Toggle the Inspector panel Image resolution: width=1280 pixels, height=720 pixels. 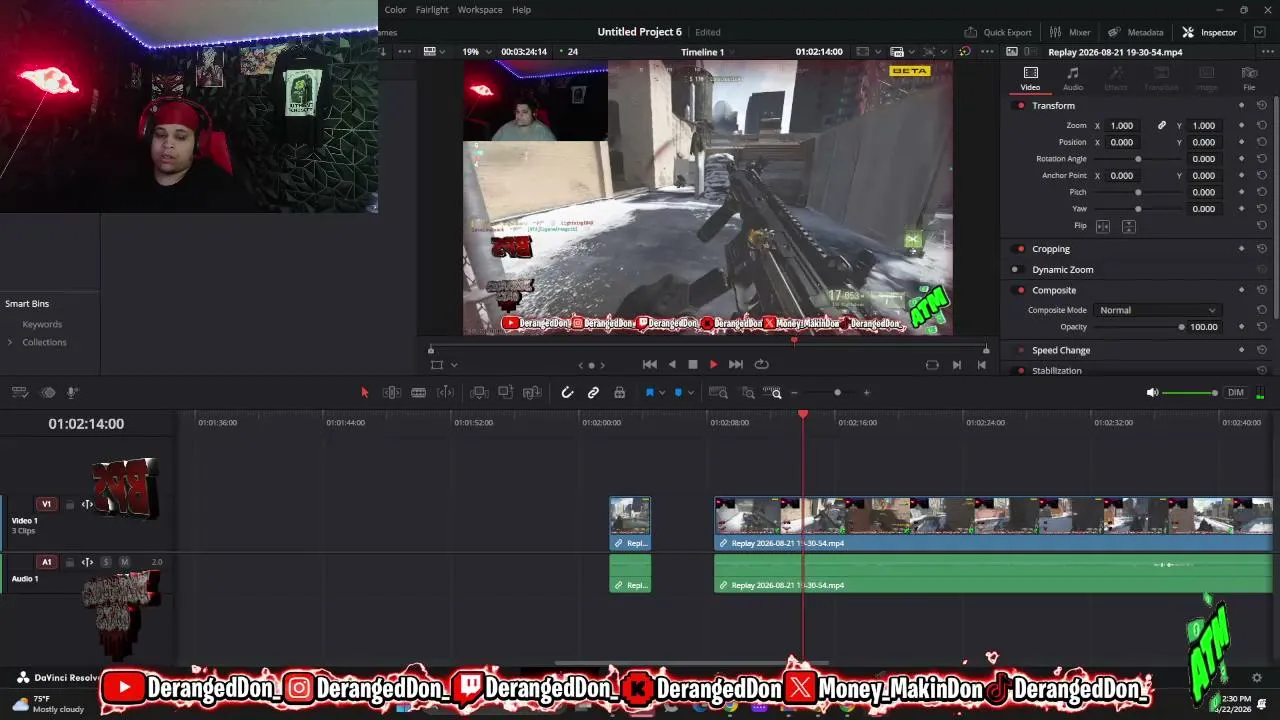coord(1209,32)
